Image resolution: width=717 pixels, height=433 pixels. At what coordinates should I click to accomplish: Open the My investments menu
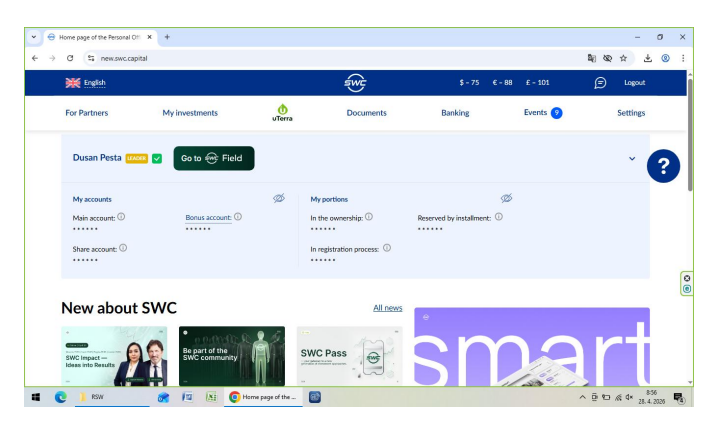click(190, 112)
